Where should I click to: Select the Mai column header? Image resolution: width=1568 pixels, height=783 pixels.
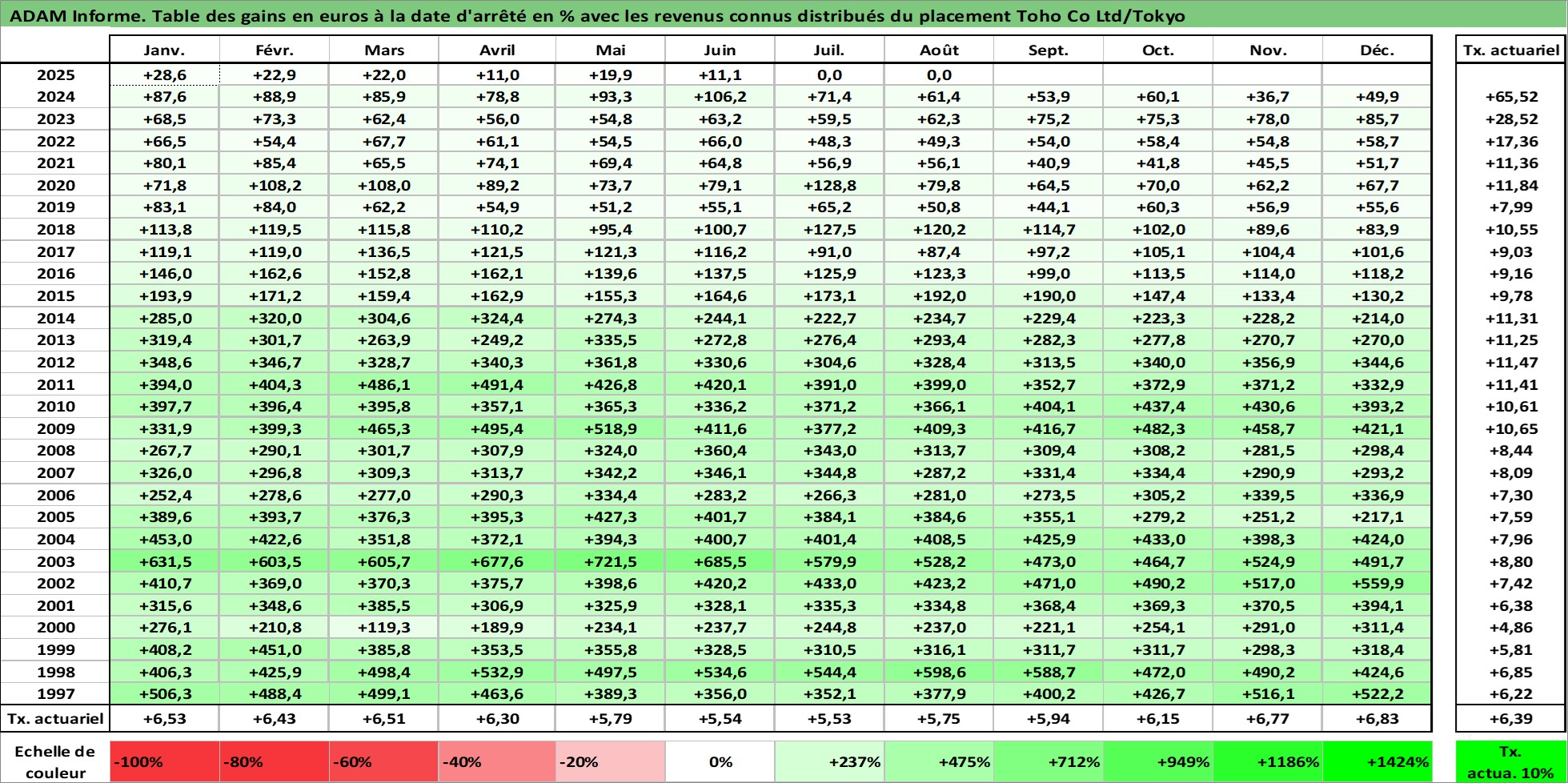click(611, 50)
